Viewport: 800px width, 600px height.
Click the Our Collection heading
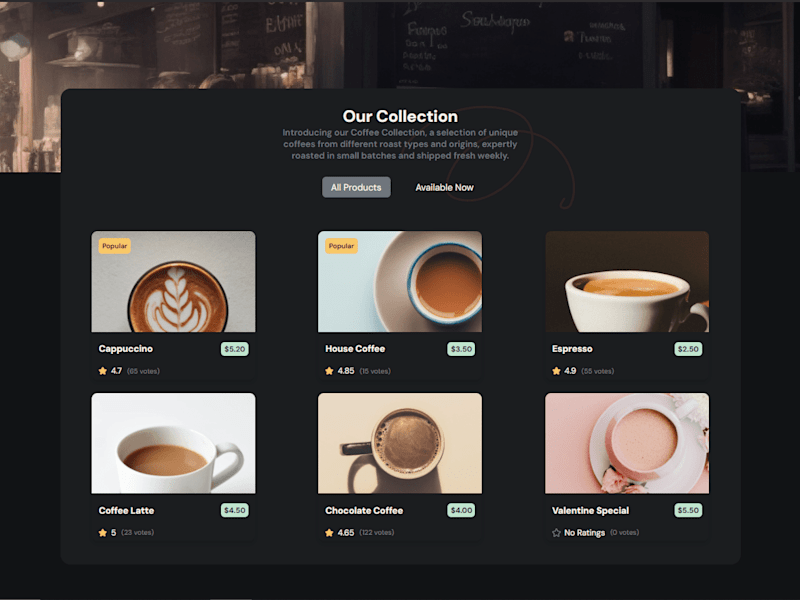[400, 116]
